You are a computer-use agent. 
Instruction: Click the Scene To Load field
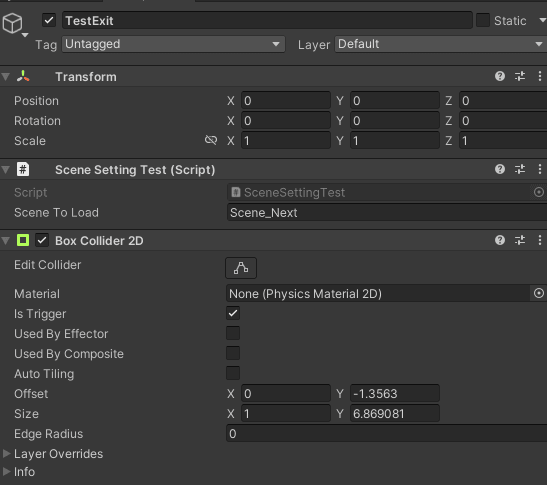(x=387, y=212)
